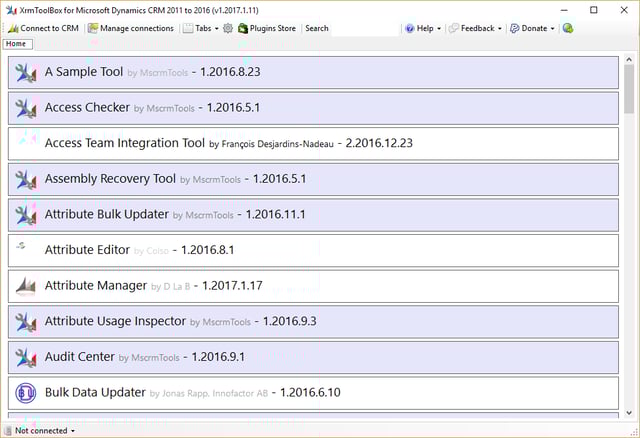Screen dimensions: 640x438
Task: Click the Access Checker tool icon
Action: click(26, 108)
